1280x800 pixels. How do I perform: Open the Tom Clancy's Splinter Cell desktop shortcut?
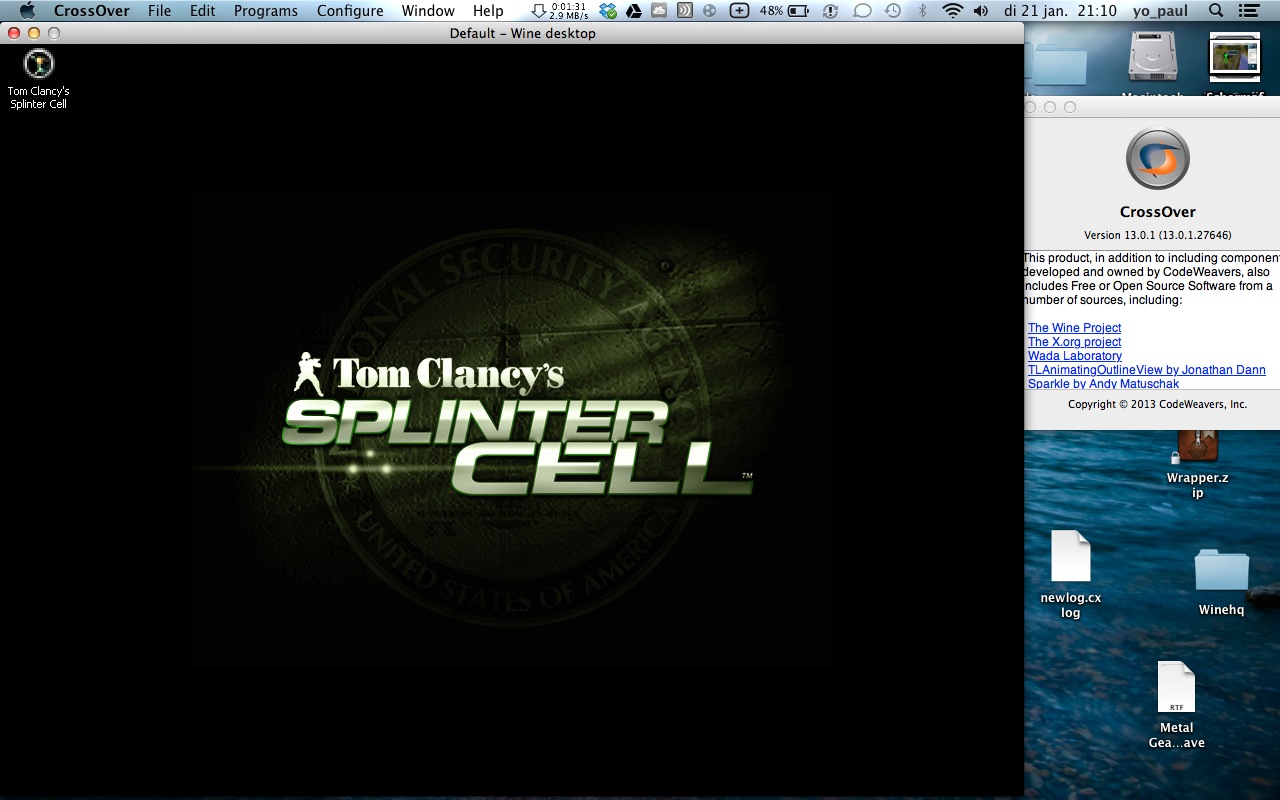38,79
